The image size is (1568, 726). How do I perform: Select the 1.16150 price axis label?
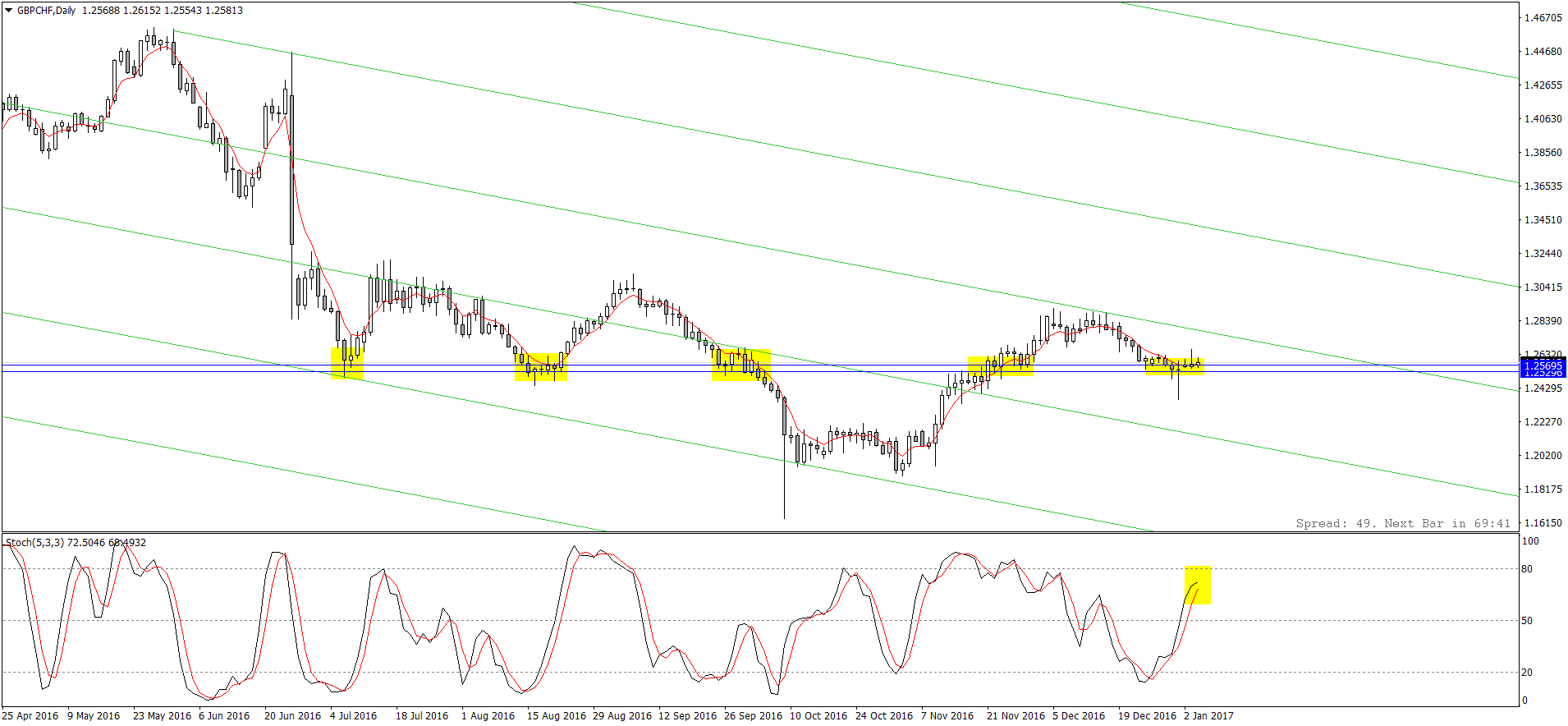pos(1543,522)
